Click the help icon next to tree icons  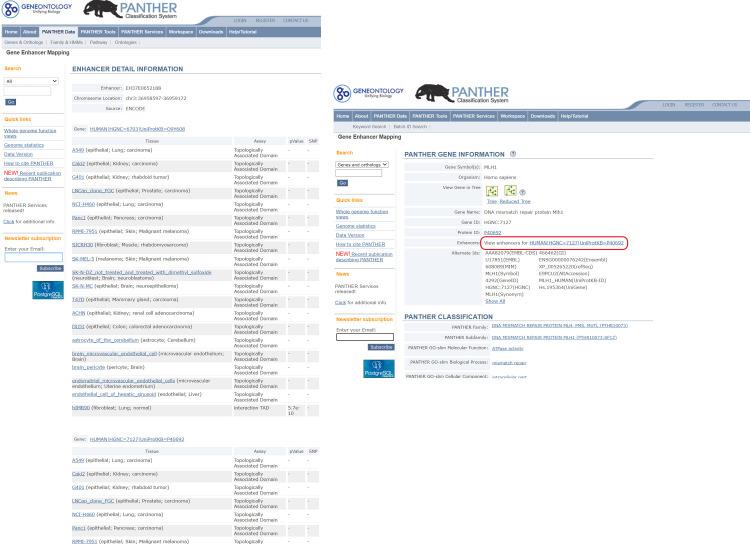[x=523, y=193]
